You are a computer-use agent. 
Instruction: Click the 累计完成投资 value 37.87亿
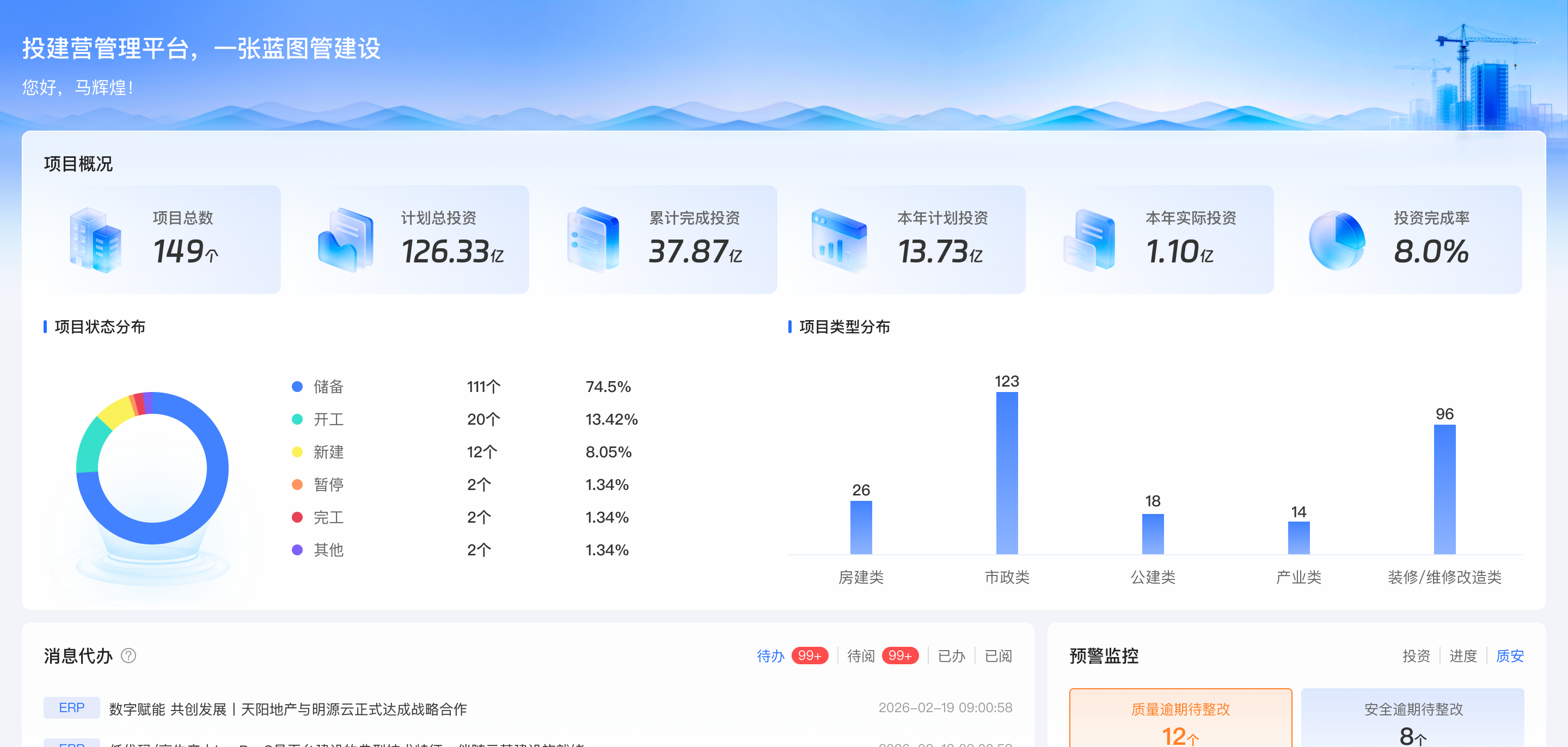[x=695, y=252]
